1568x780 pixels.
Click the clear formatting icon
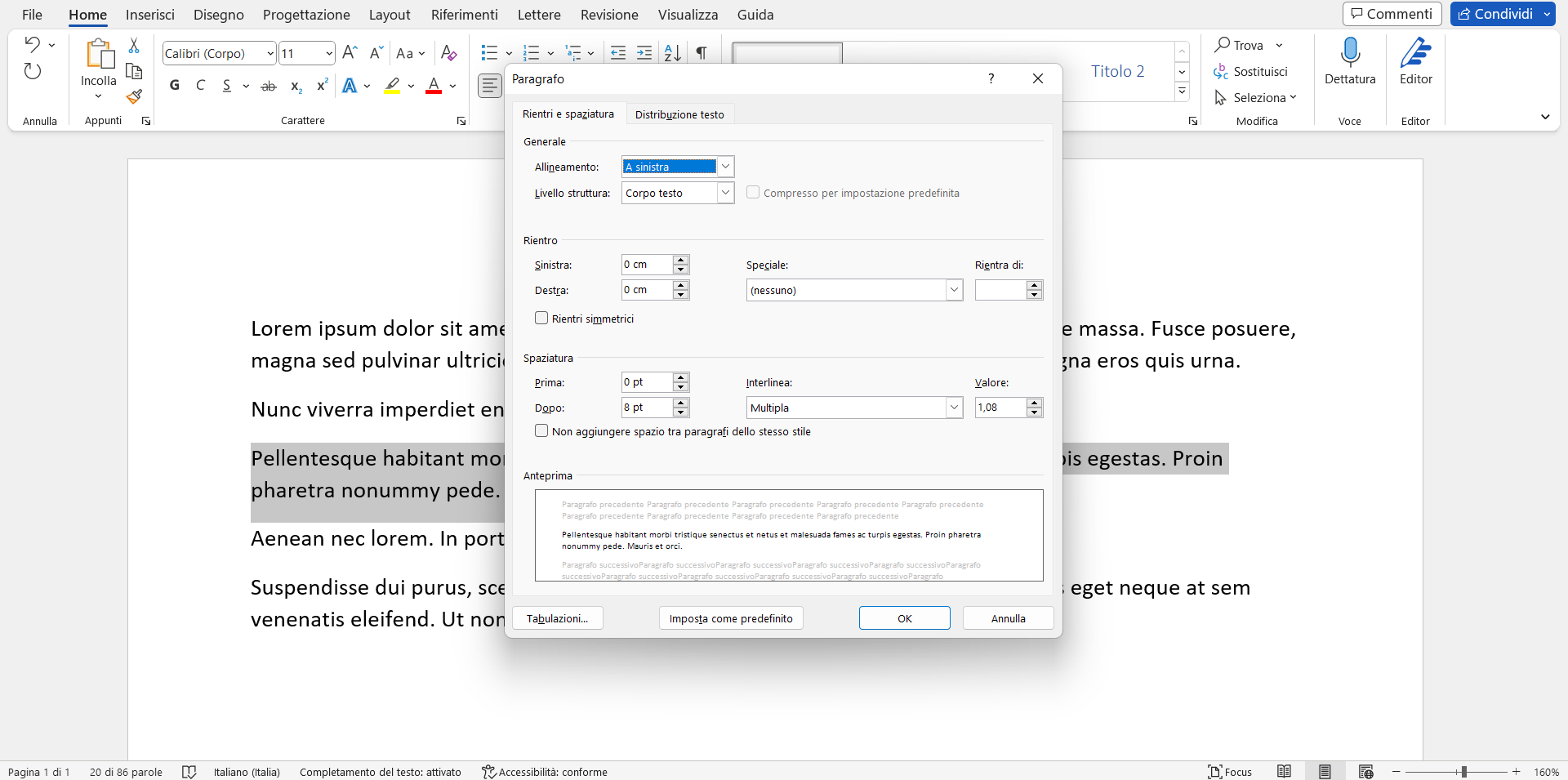tap(448, 53)
